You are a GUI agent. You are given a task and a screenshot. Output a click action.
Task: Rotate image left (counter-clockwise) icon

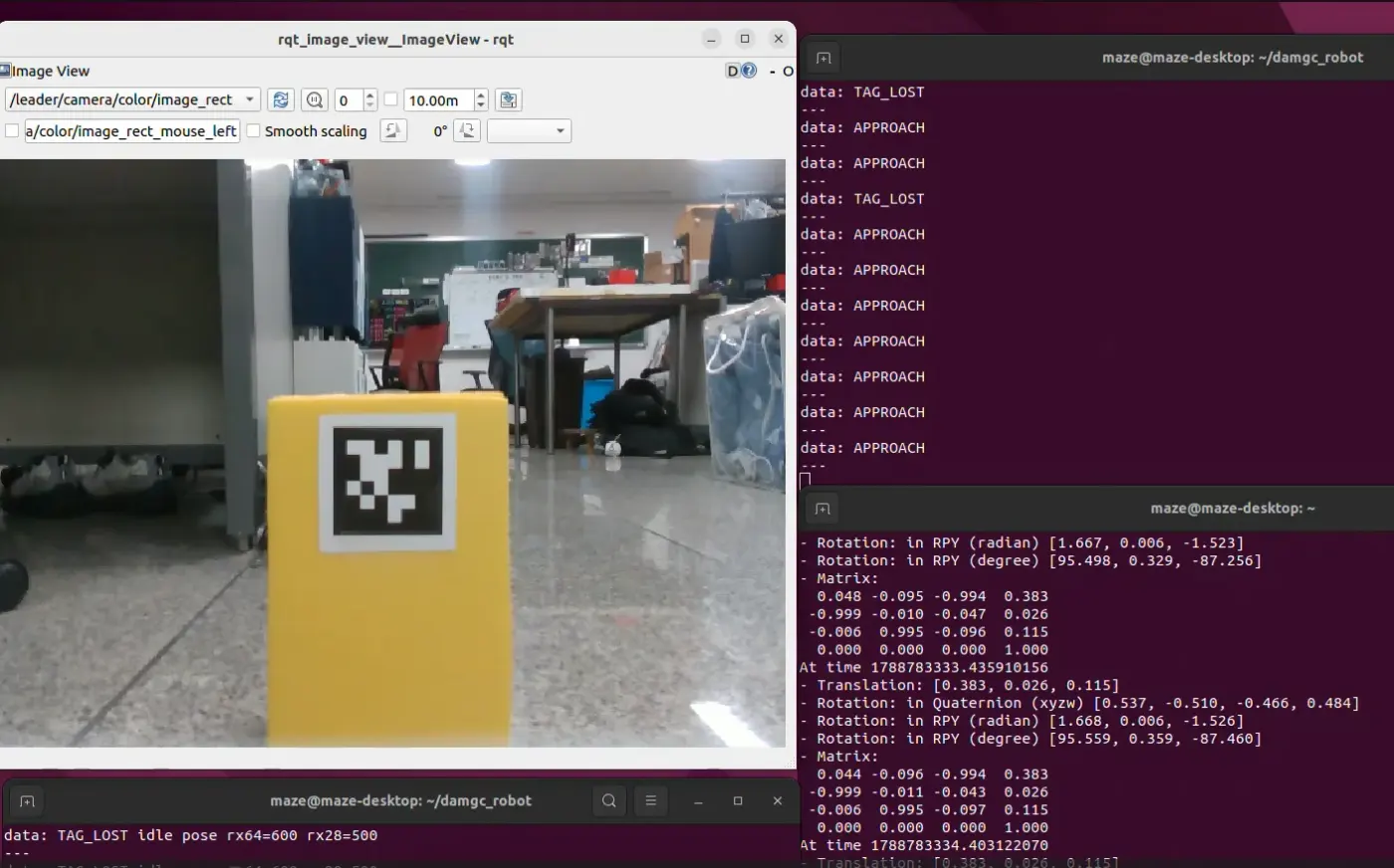(x=393, y=130)
